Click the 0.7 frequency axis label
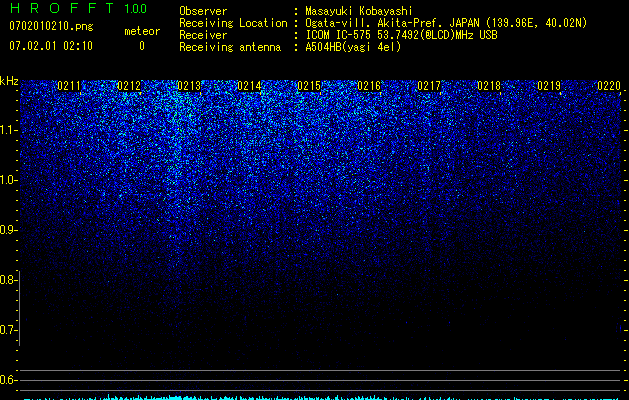Image resolution: width=629 pixels, height=400 pixels. point(7,330)
